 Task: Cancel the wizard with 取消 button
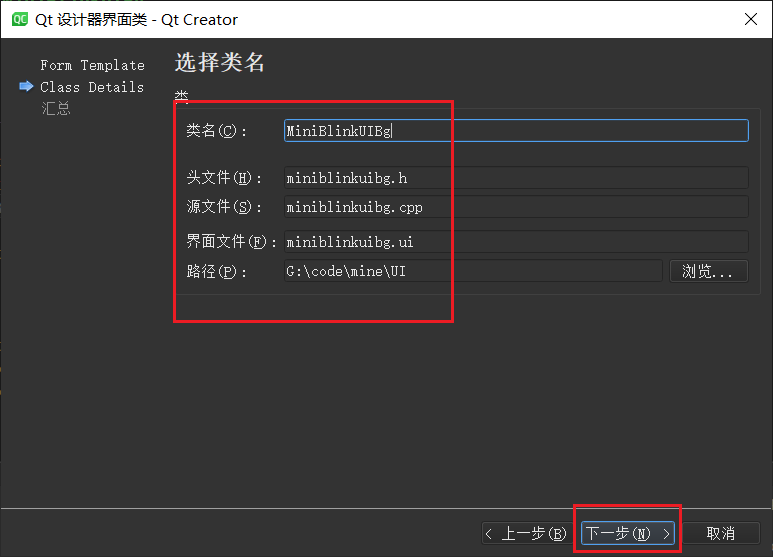tap(721, 533)
